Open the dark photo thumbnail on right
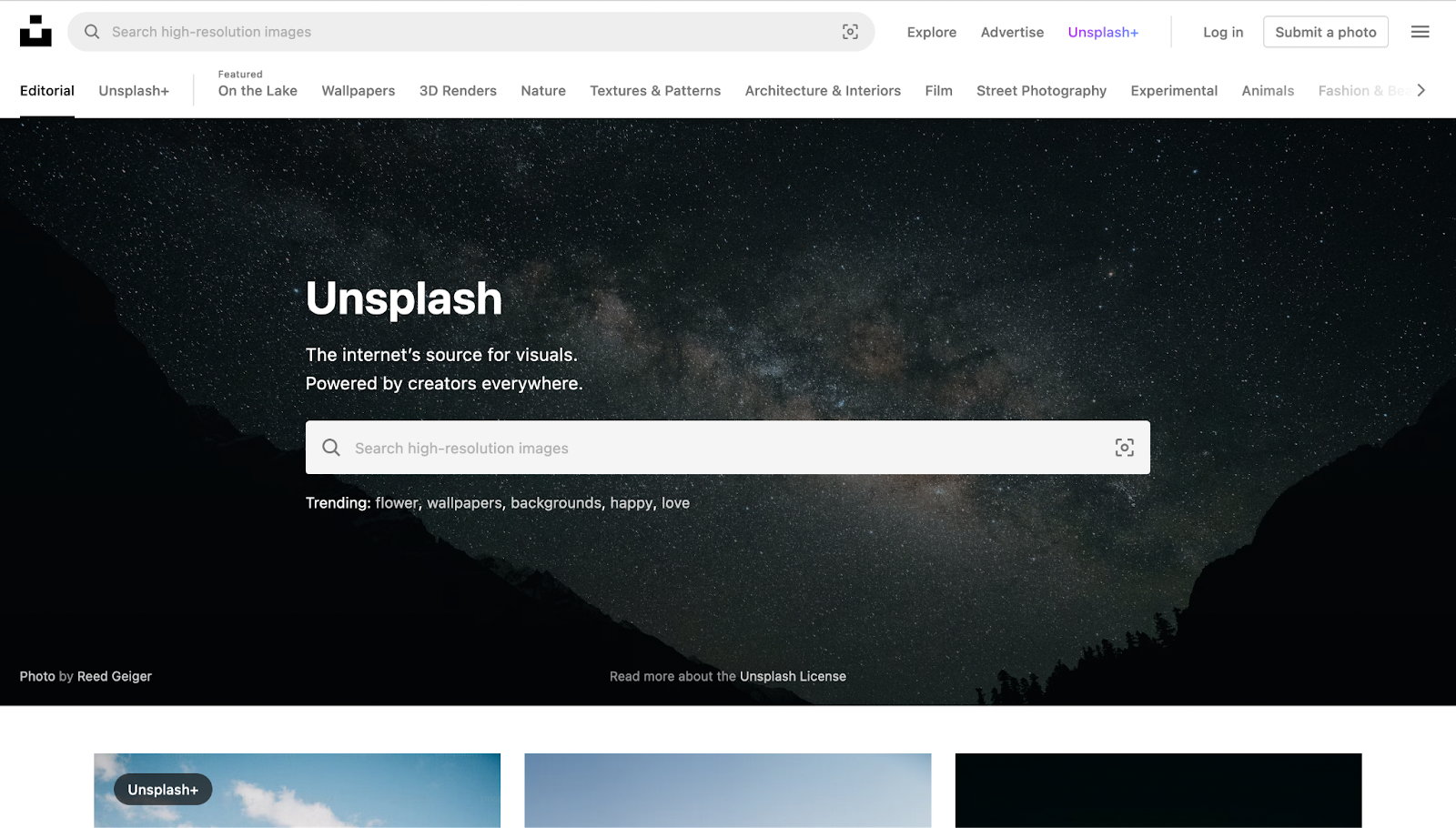The image size is (1456, 828). [1158, 791]
